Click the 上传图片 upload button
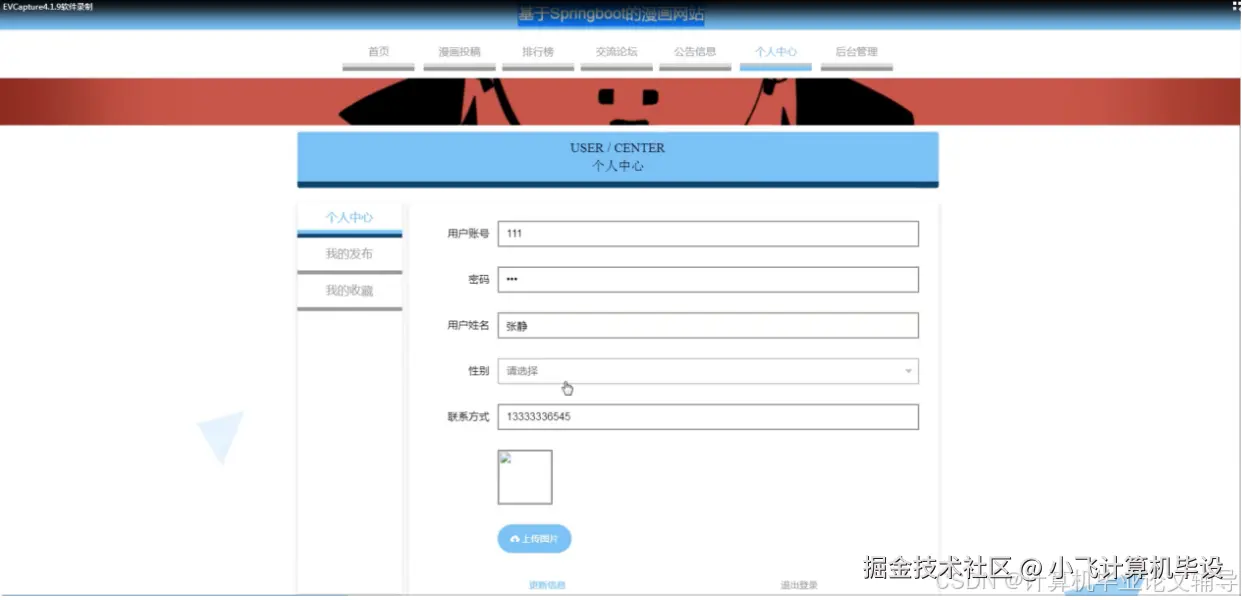This screenshot has width=1242, height=600. click(x=534, y=538)
